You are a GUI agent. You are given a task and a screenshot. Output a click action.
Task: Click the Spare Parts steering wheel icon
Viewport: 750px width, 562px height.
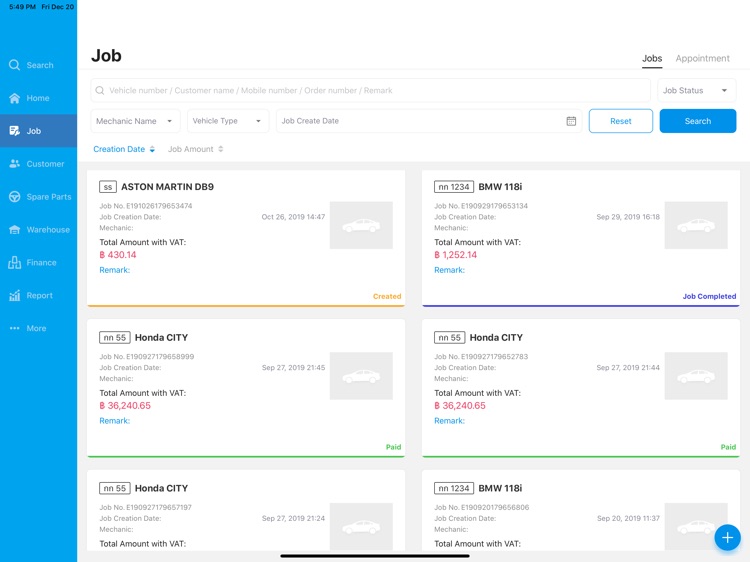14,197
